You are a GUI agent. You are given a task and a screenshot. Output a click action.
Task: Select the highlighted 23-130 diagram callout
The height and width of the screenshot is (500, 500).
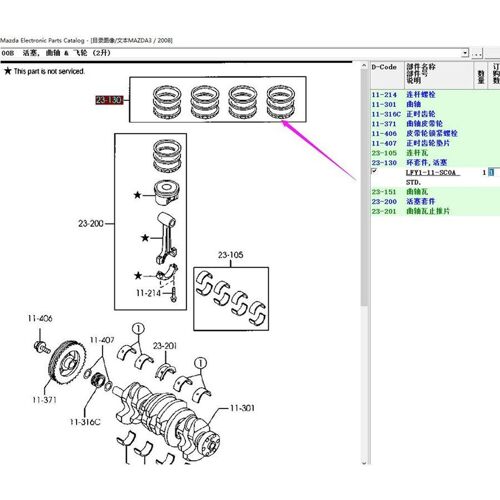109,100
